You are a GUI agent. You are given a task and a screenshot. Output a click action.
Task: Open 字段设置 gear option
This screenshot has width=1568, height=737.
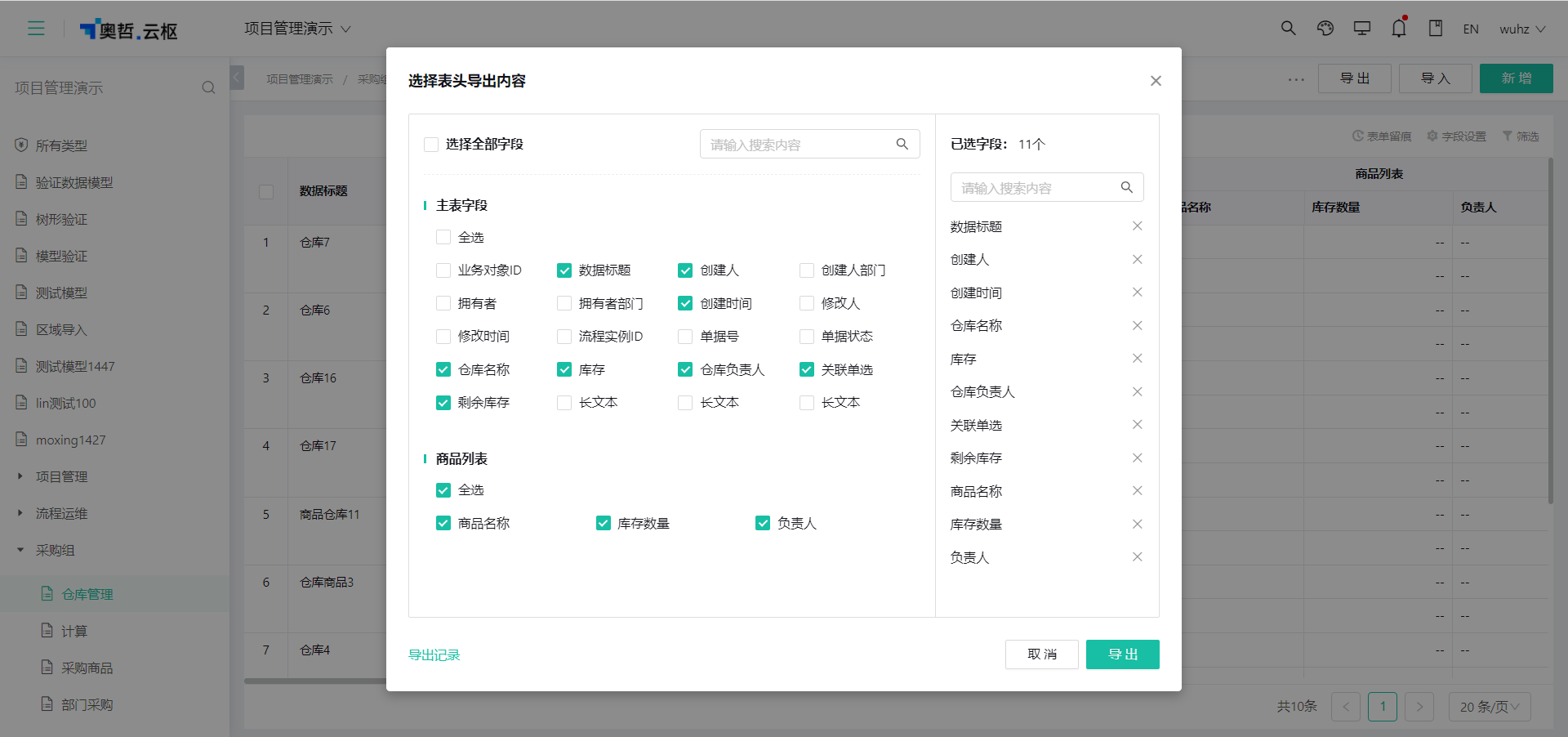pos(1457,136)
